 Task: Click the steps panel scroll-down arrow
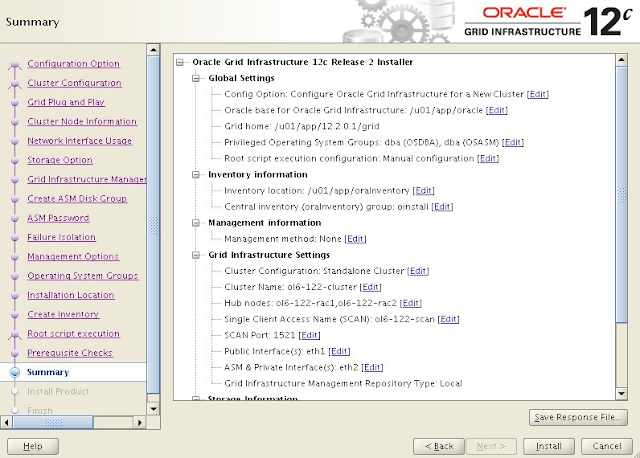pos(153,409)
